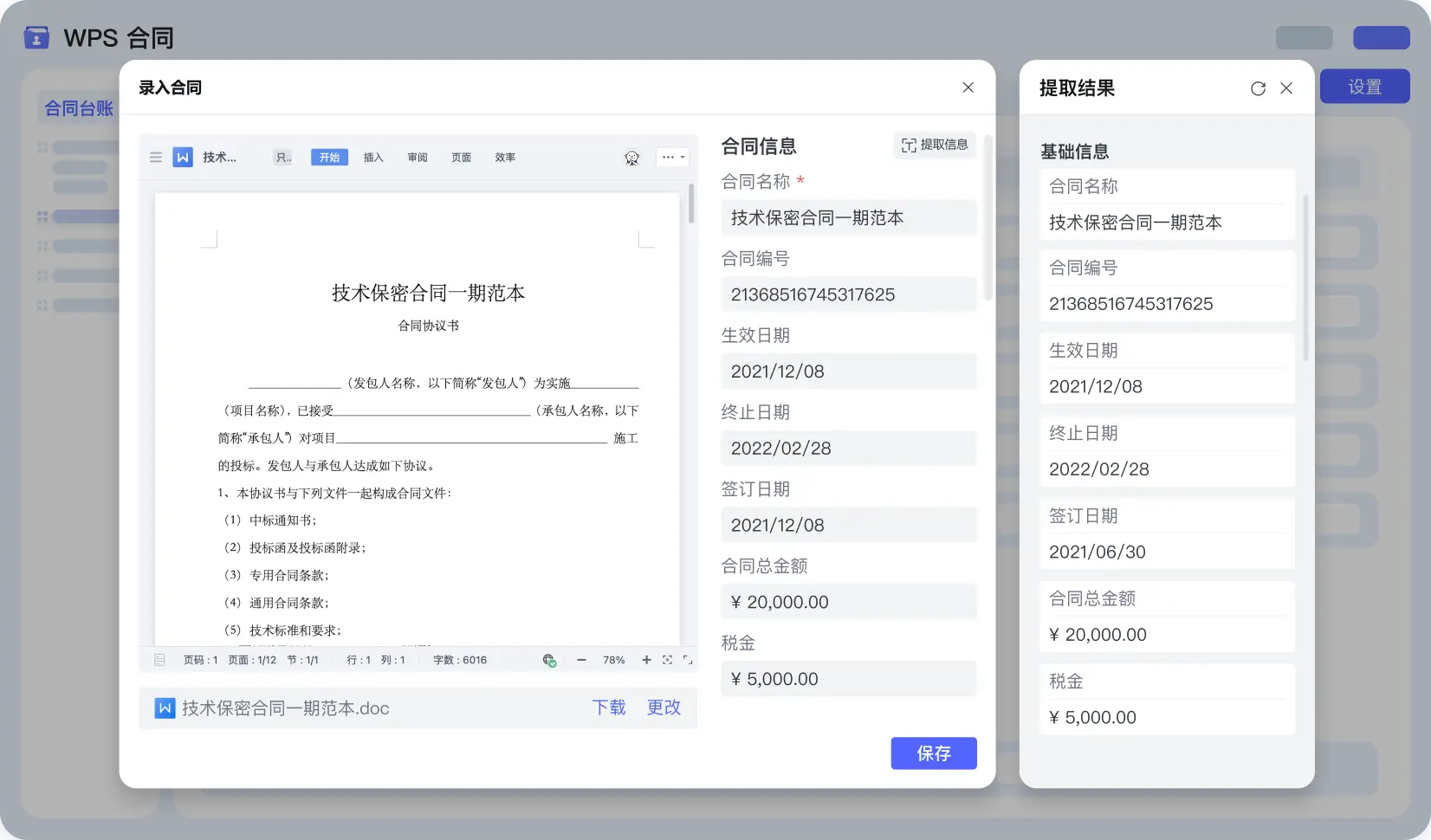Click the 78% zoom level value
Screen dimensions: 1431x840
[x=614, y=660]
